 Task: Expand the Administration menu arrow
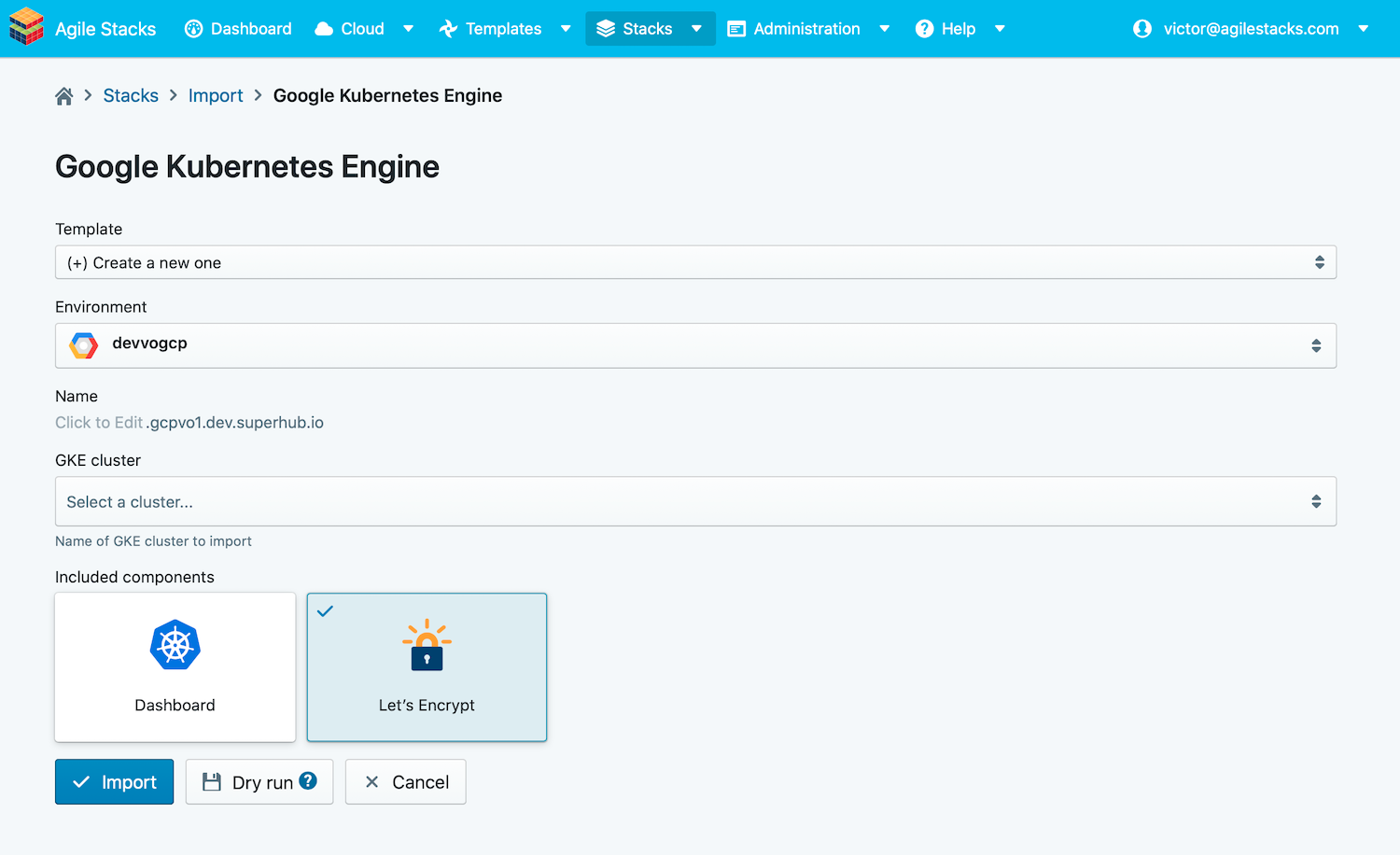pyautogui.click(x=885, y=29)
